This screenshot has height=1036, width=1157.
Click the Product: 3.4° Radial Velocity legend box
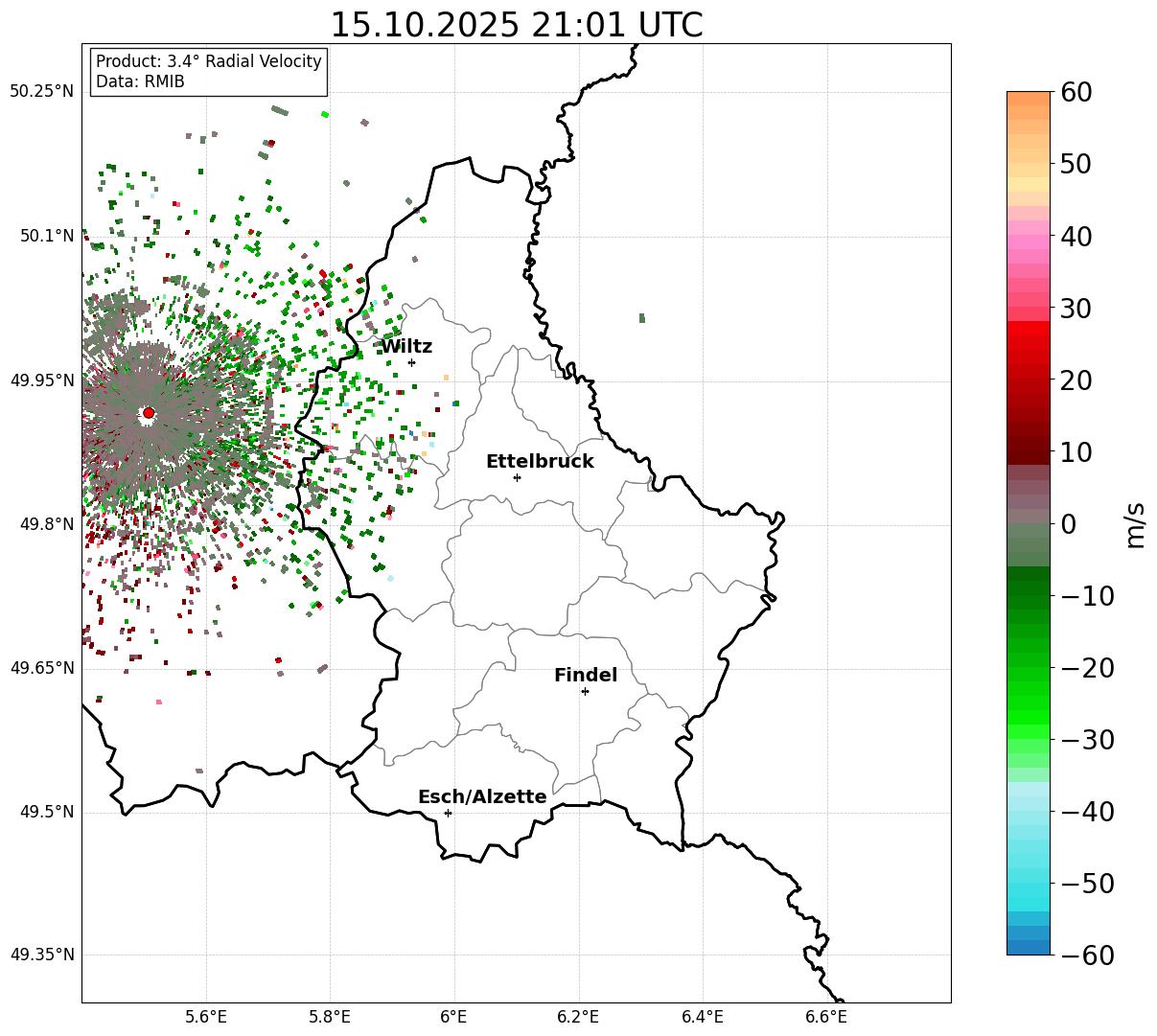(209, 72)
